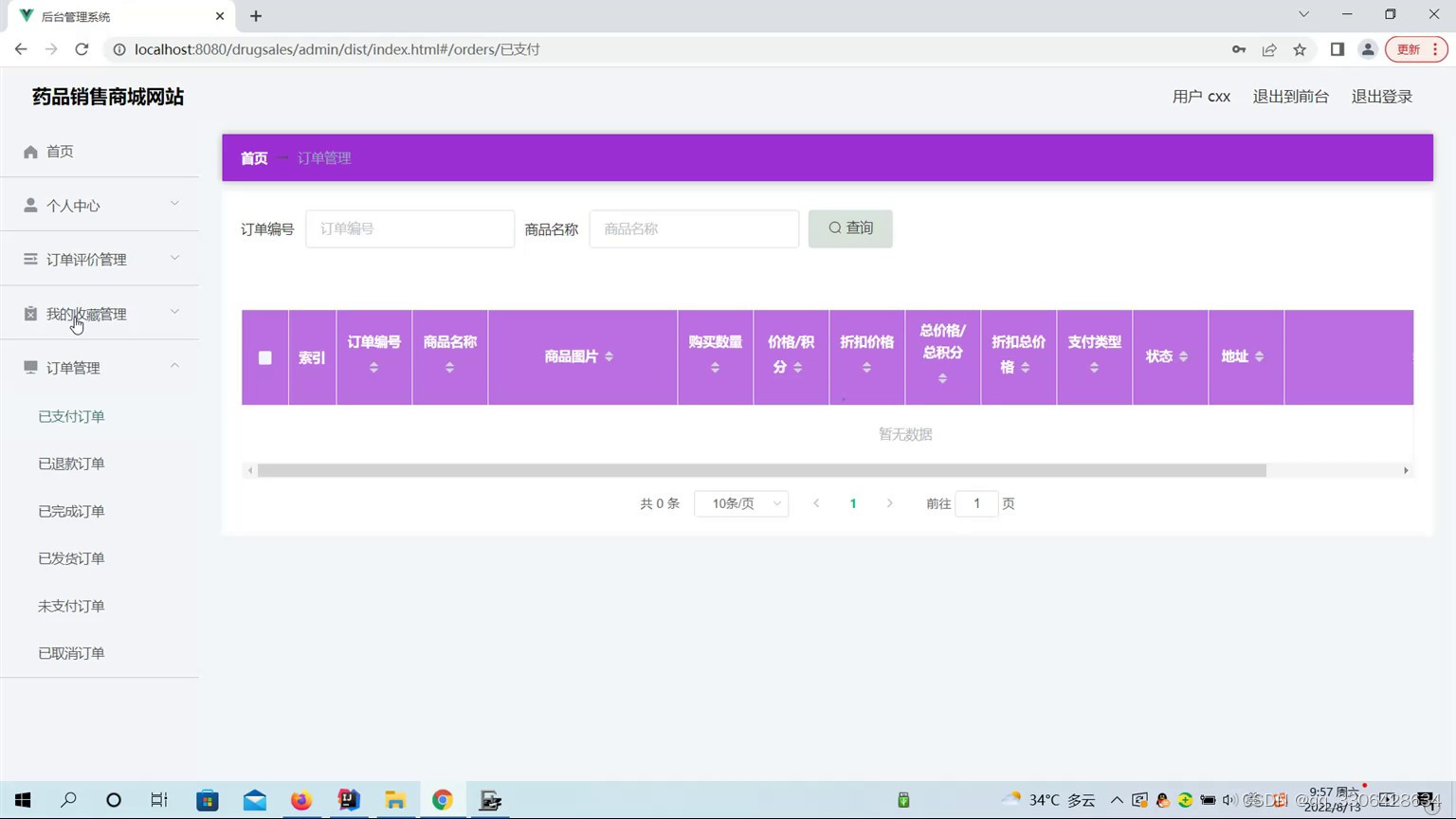Click the 查询 search button

(x=850, y=228)
